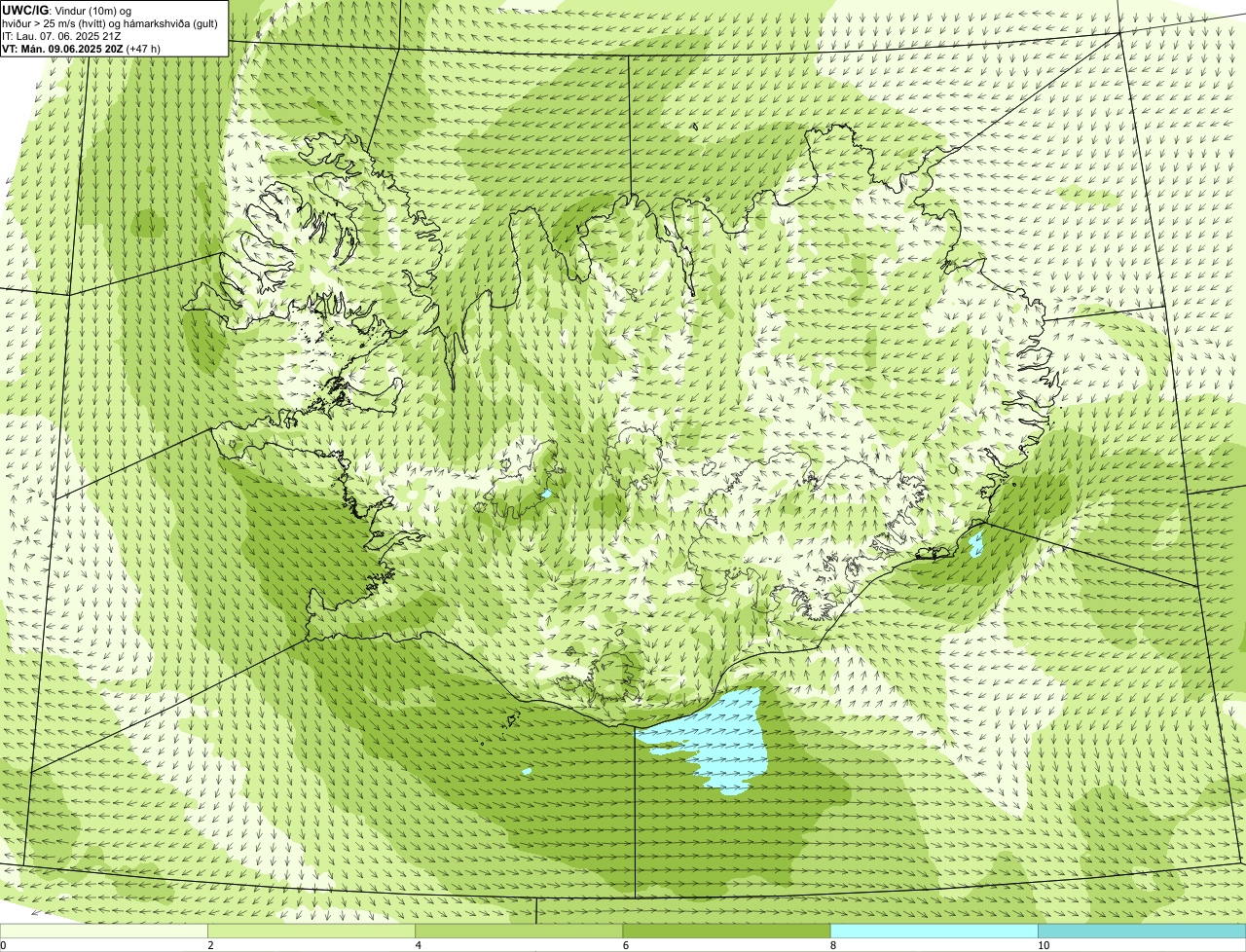Click the '6' label on the color scale
This screenshot has height=952, width=1246.
click(626, 945)
